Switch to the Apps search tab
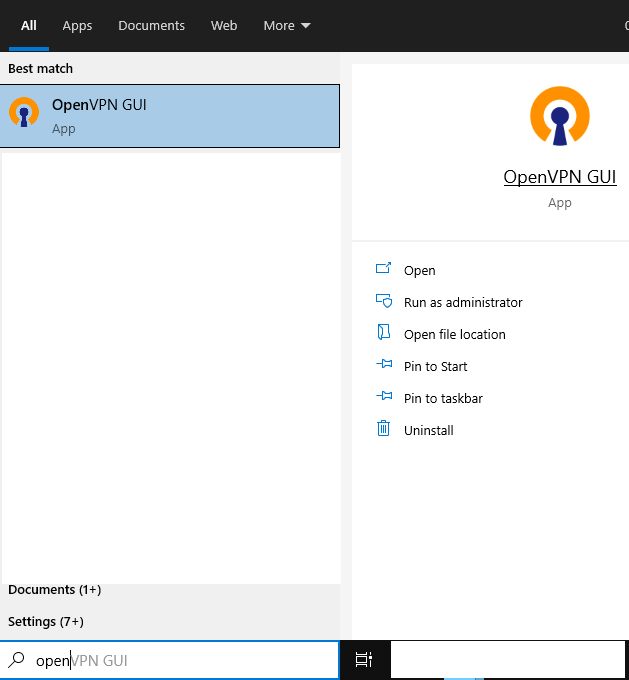The image size is (629, 680). pyautogui.click(x=77, y=26)
